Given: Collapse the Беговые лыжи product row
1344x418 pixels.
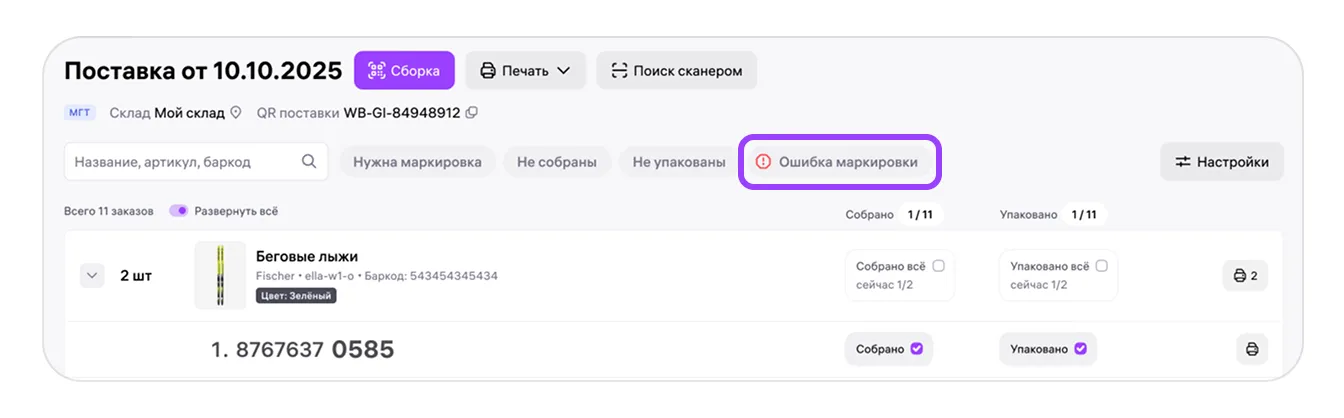Looking at the screenshot, I should click(x=92, y=275).
